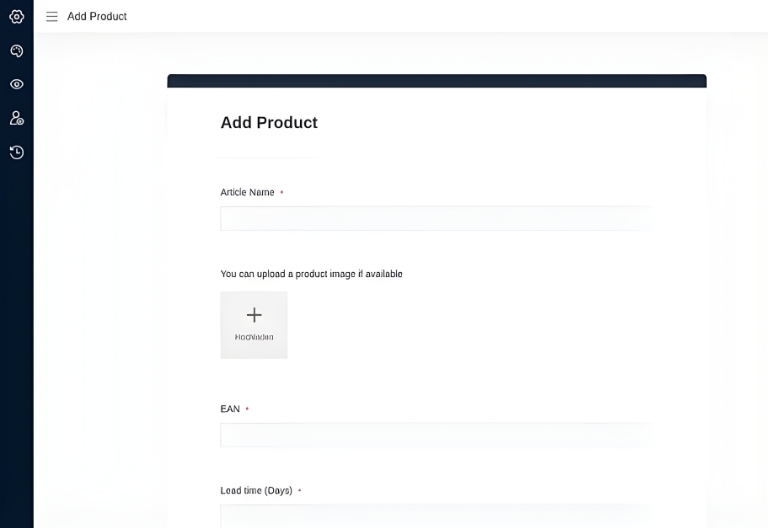768x528 pixels.
Task: Open the user account sidebar icon
Action: [x=16, y=118]
